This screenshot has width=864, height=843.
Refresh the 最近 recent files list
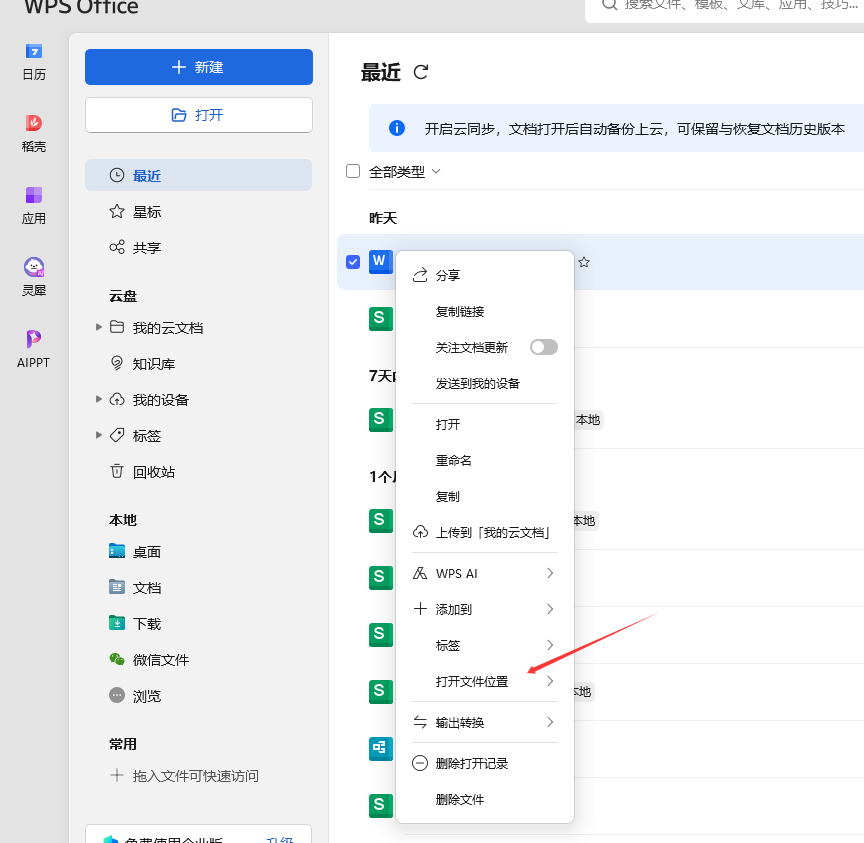pyautogui.click(x=421, y=72)
